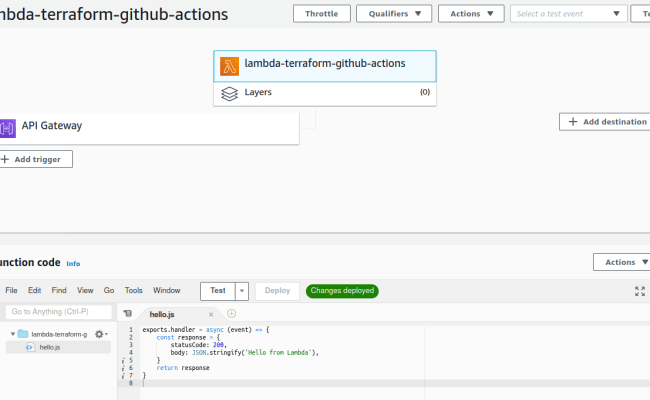This screenshot has width=650, height=400.
Task: Click the Add trigger button
Action: [x=36, y=159]
